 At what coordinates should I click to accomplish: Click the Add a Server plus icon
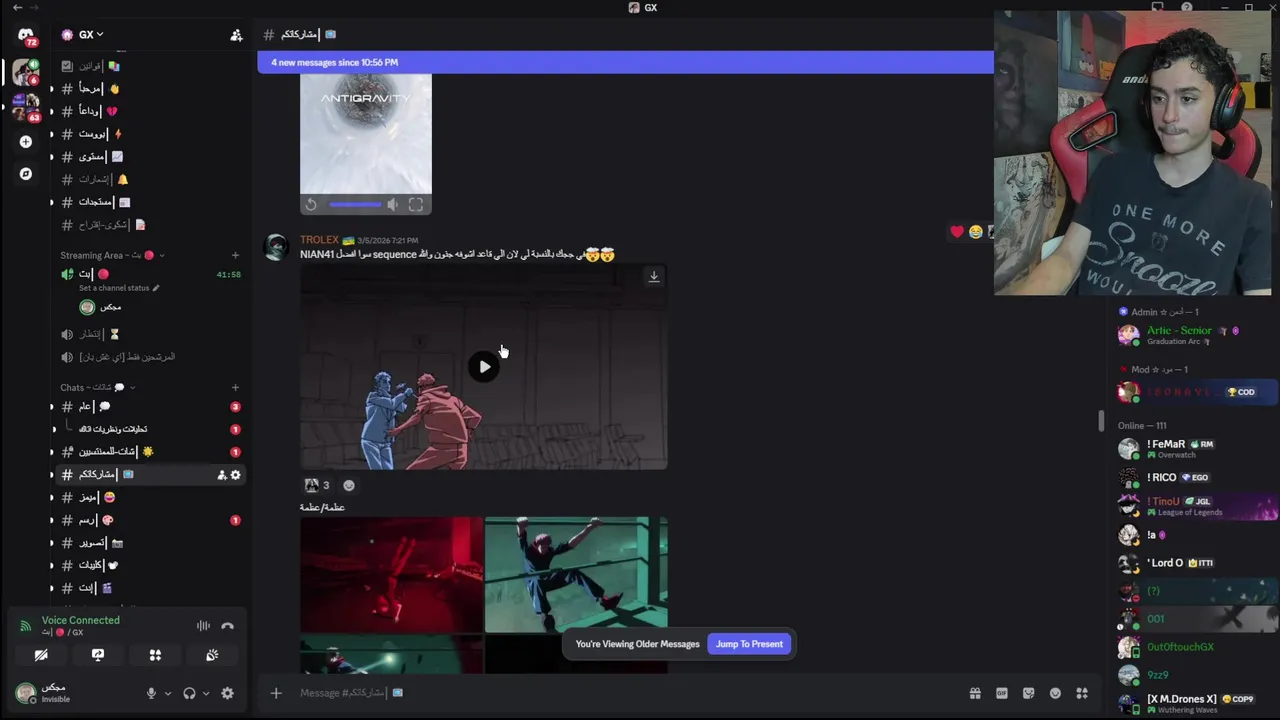click(x=26, y=142)
